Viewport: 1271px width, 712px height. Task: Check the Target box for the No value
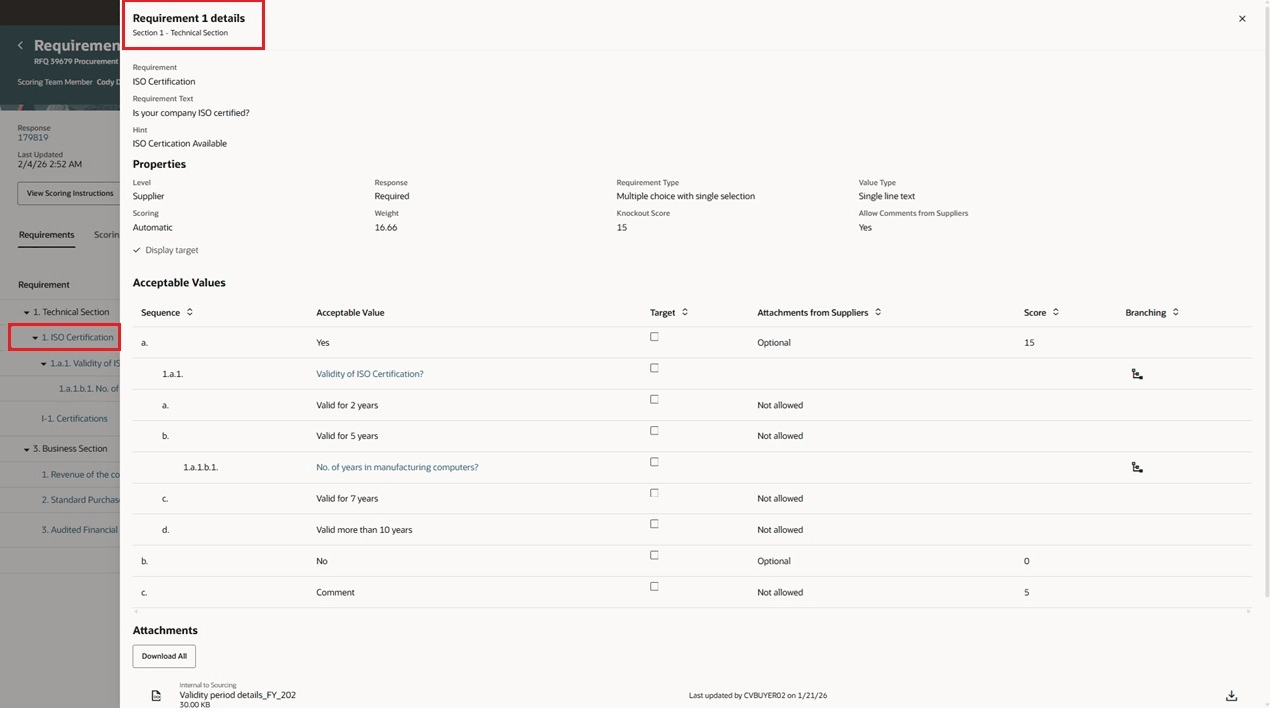[654, 555]
